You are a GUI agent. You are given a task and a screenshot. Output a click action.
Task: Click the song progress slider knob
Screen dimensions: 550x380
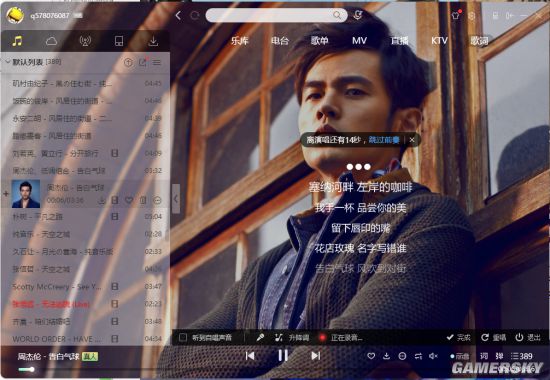tap(32, 369)
